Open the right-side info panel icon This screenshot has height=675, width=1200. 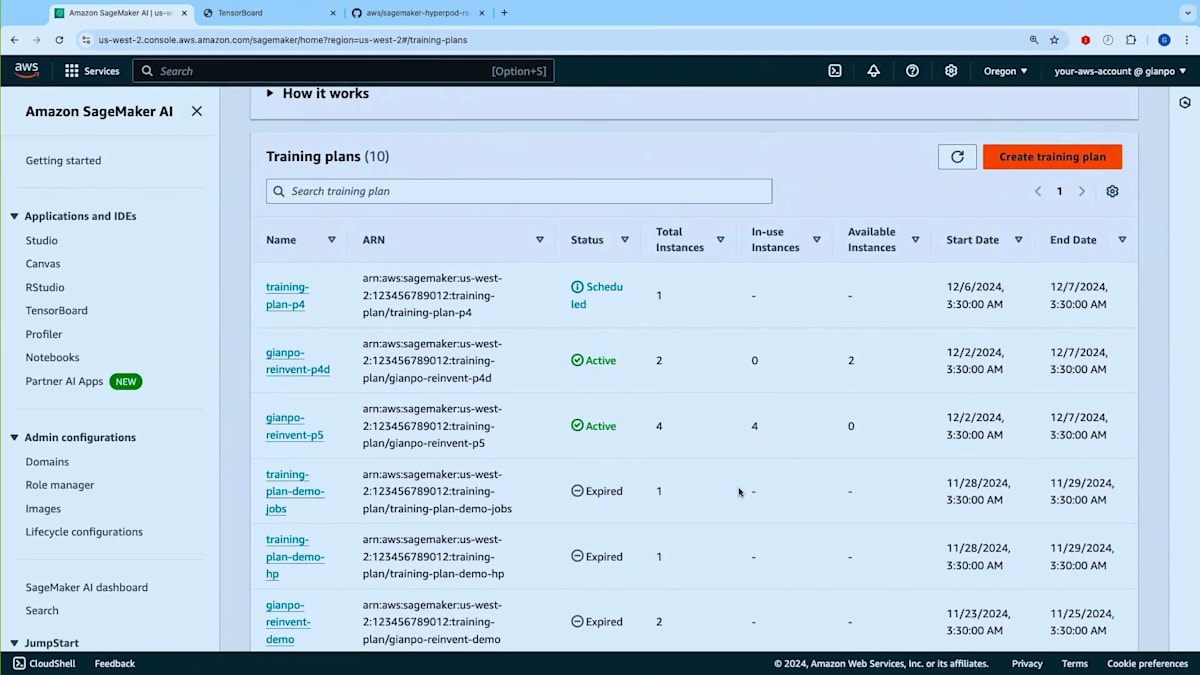(x=1185, y=103)
